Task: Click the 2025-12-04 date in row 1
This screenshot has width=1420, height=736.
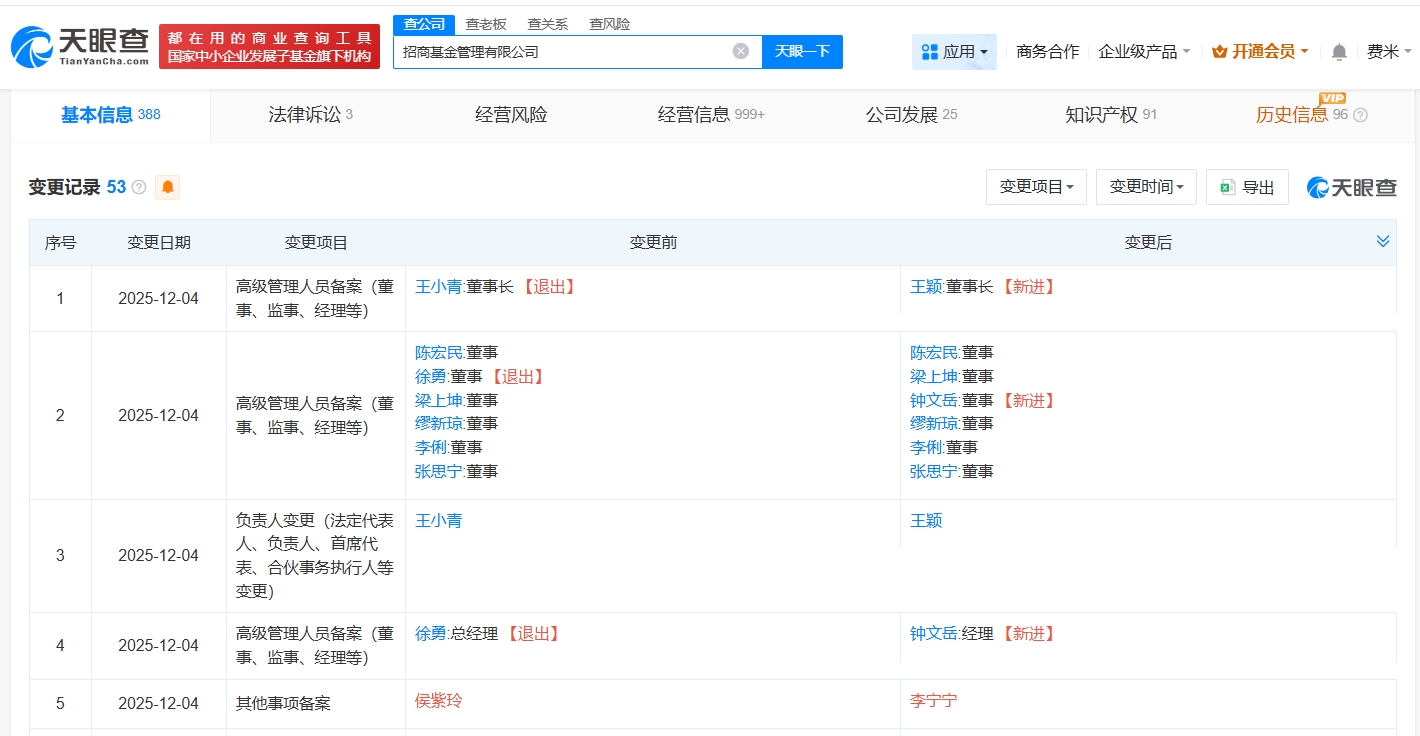Action: (x=159, y=299)
